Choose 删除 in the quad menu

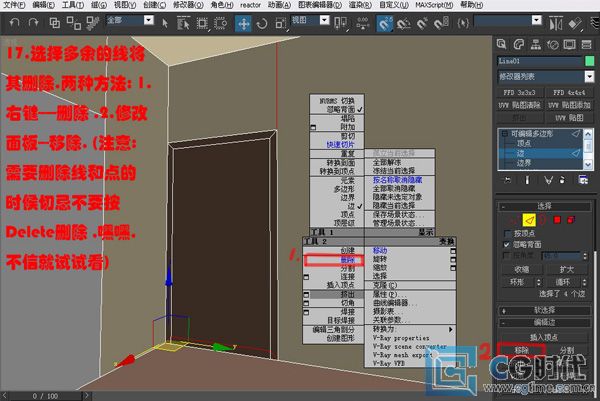[347, 260]
